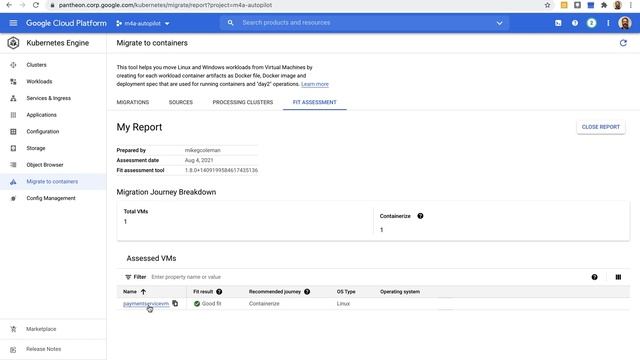Select the Fit Assessment tab
The image size is (640, 360).
click(x=314, y=102)
